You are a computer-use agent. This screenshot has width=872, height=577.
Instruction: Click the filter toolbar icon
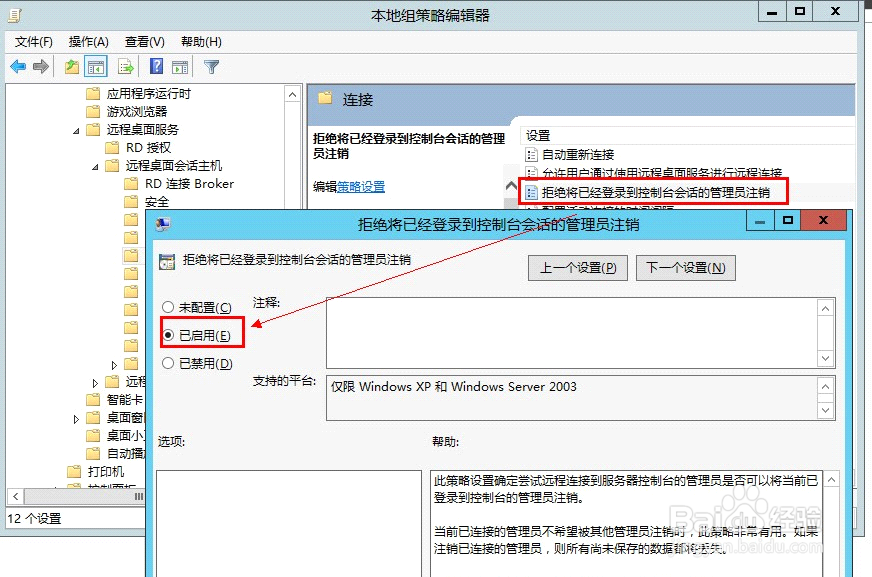[x=212, y=66]
